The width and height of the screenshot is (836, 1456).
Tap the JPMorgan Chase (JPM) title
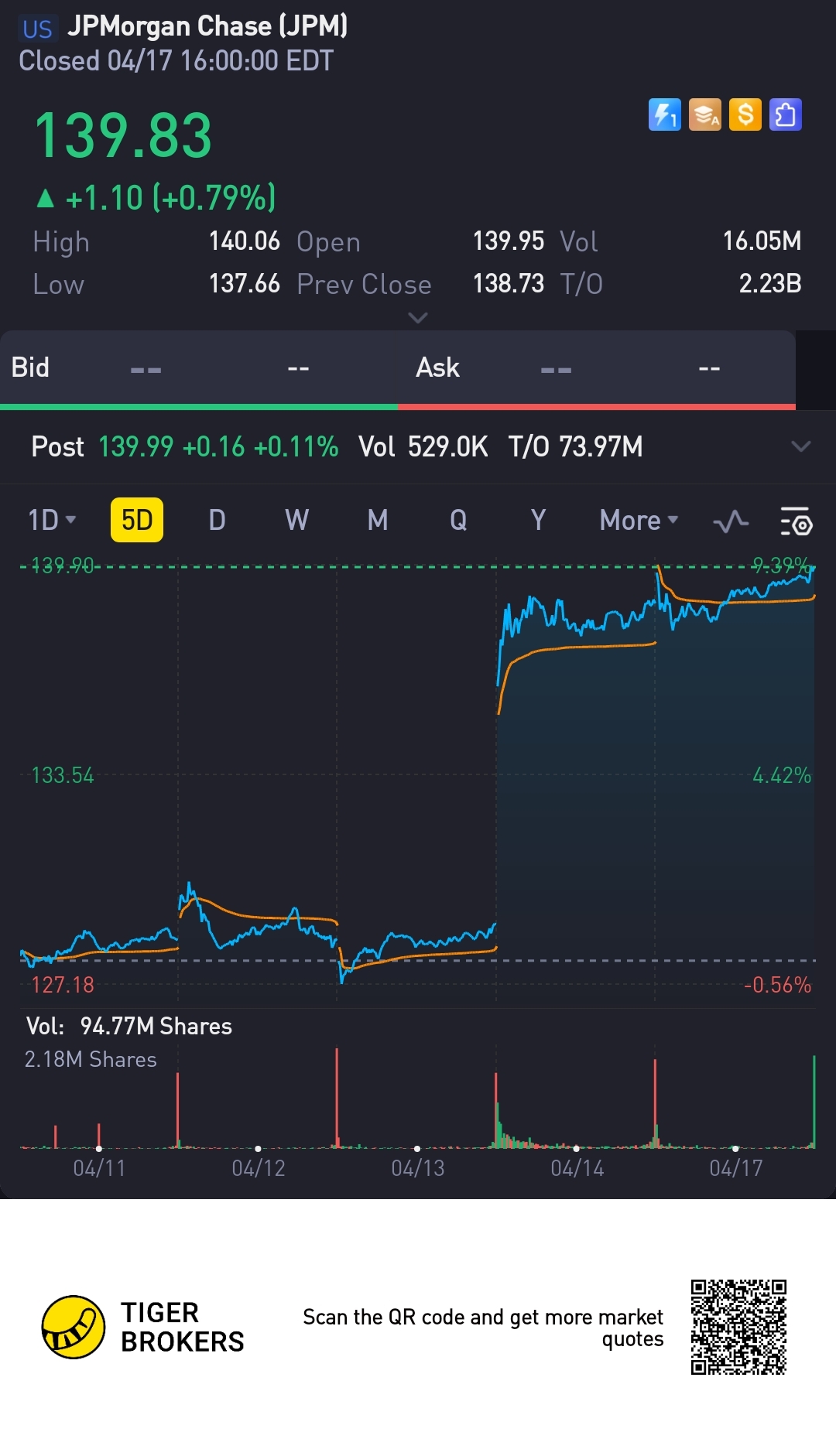(207, 26)
